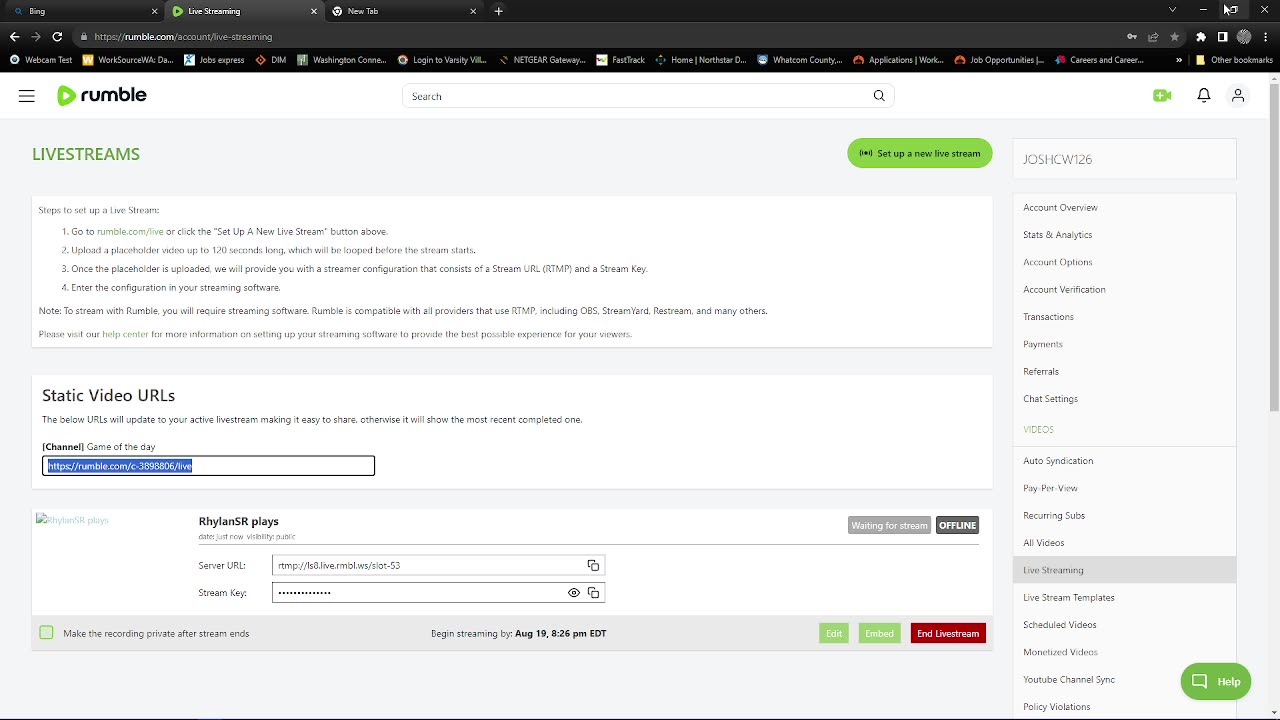
Task: Open Scheduled Videos in sidebar
Action: pos(1059,625)
